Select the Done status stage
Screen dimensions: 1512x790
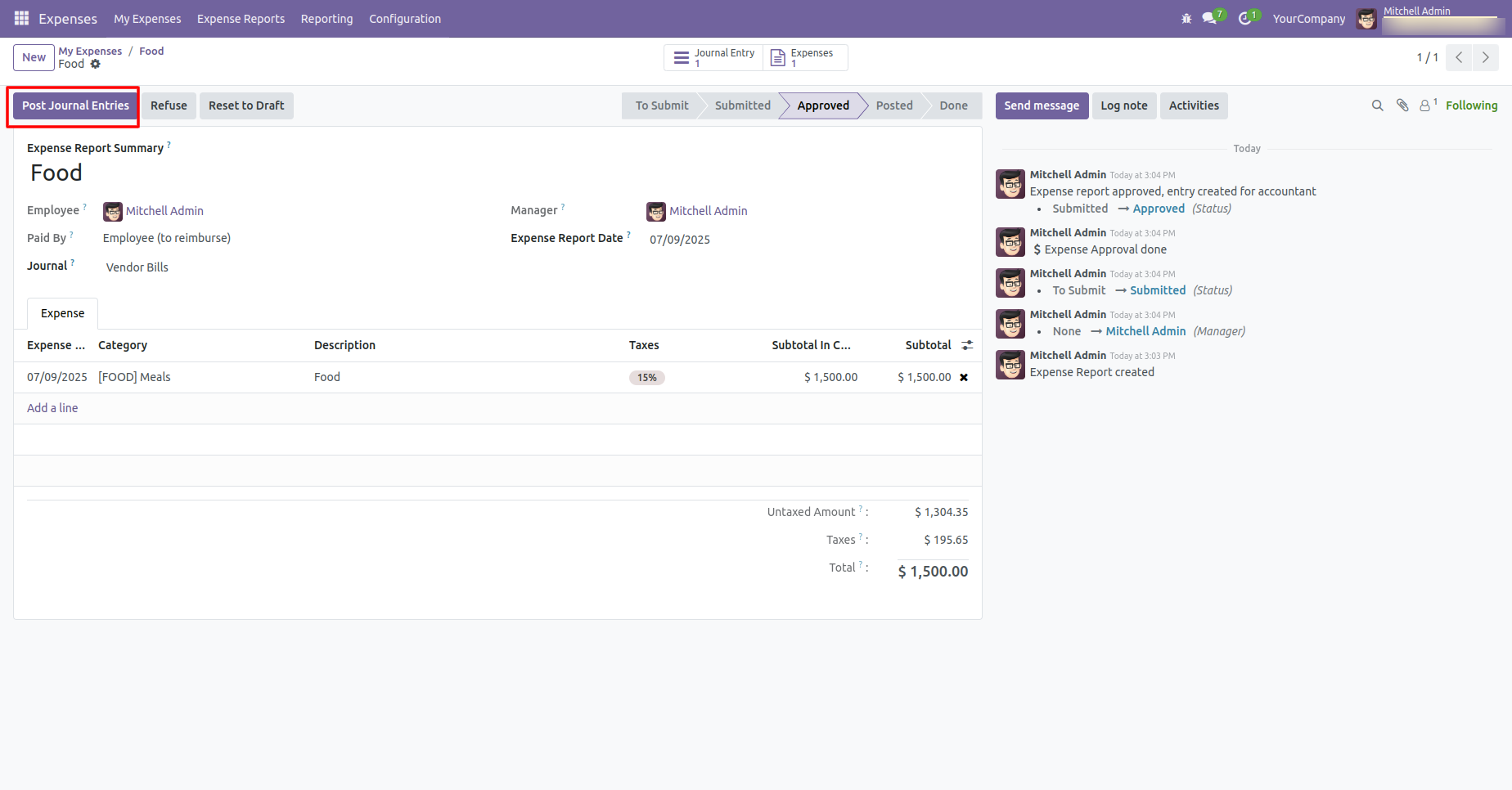[x=953, y=105]
